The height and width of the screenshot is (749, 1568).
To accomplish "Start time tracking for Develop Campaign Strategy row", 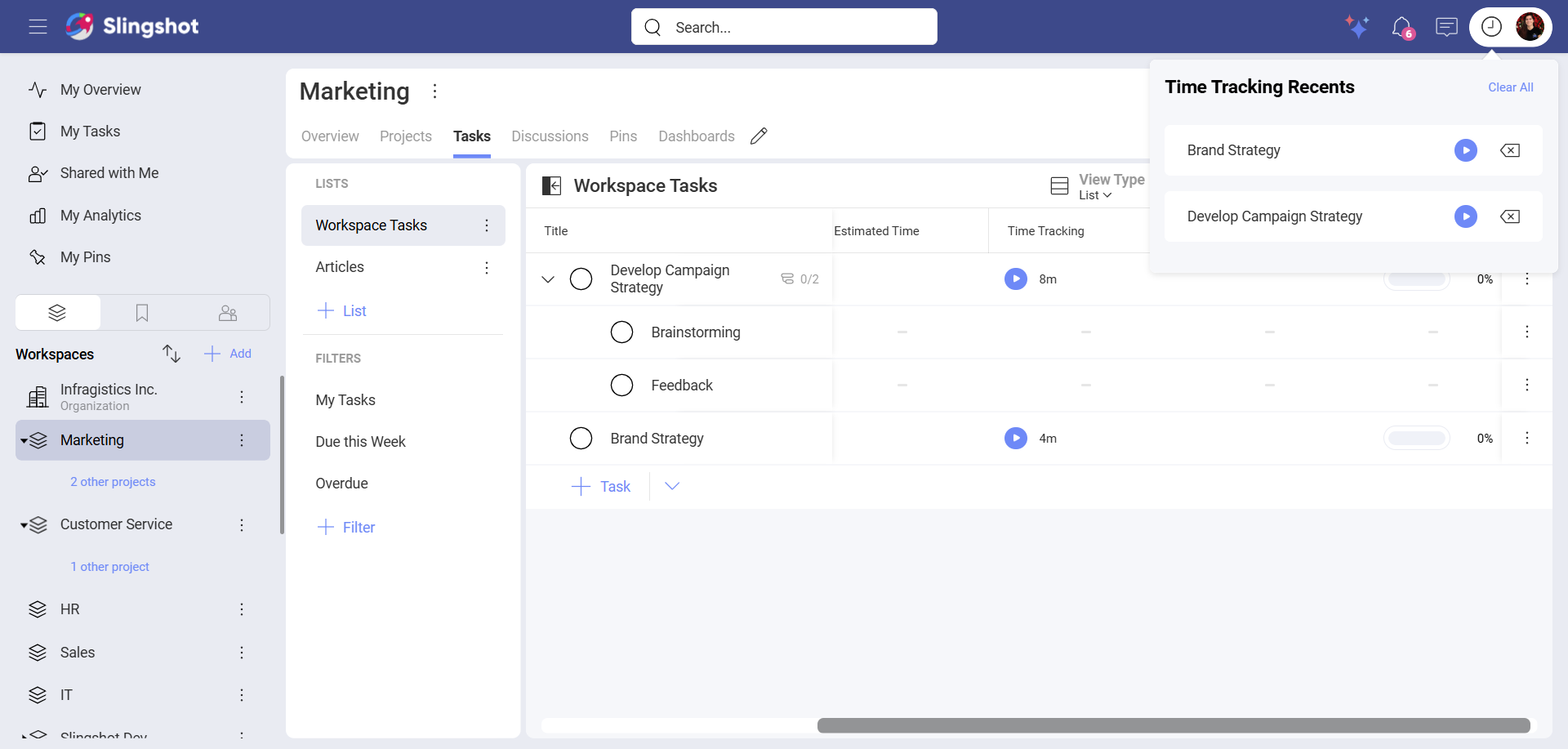I will 1016,279.
